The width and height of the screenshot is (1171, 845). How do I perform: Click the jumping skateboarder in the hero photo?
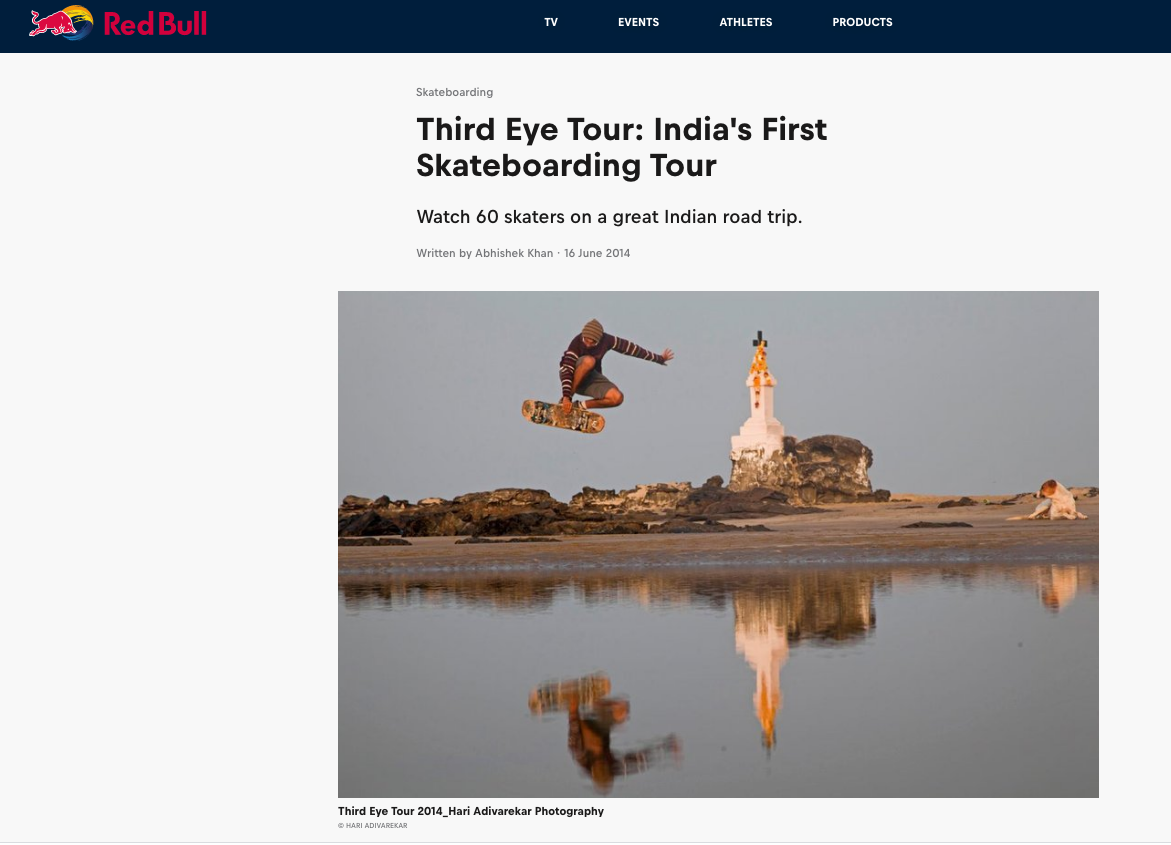(597, 366)
